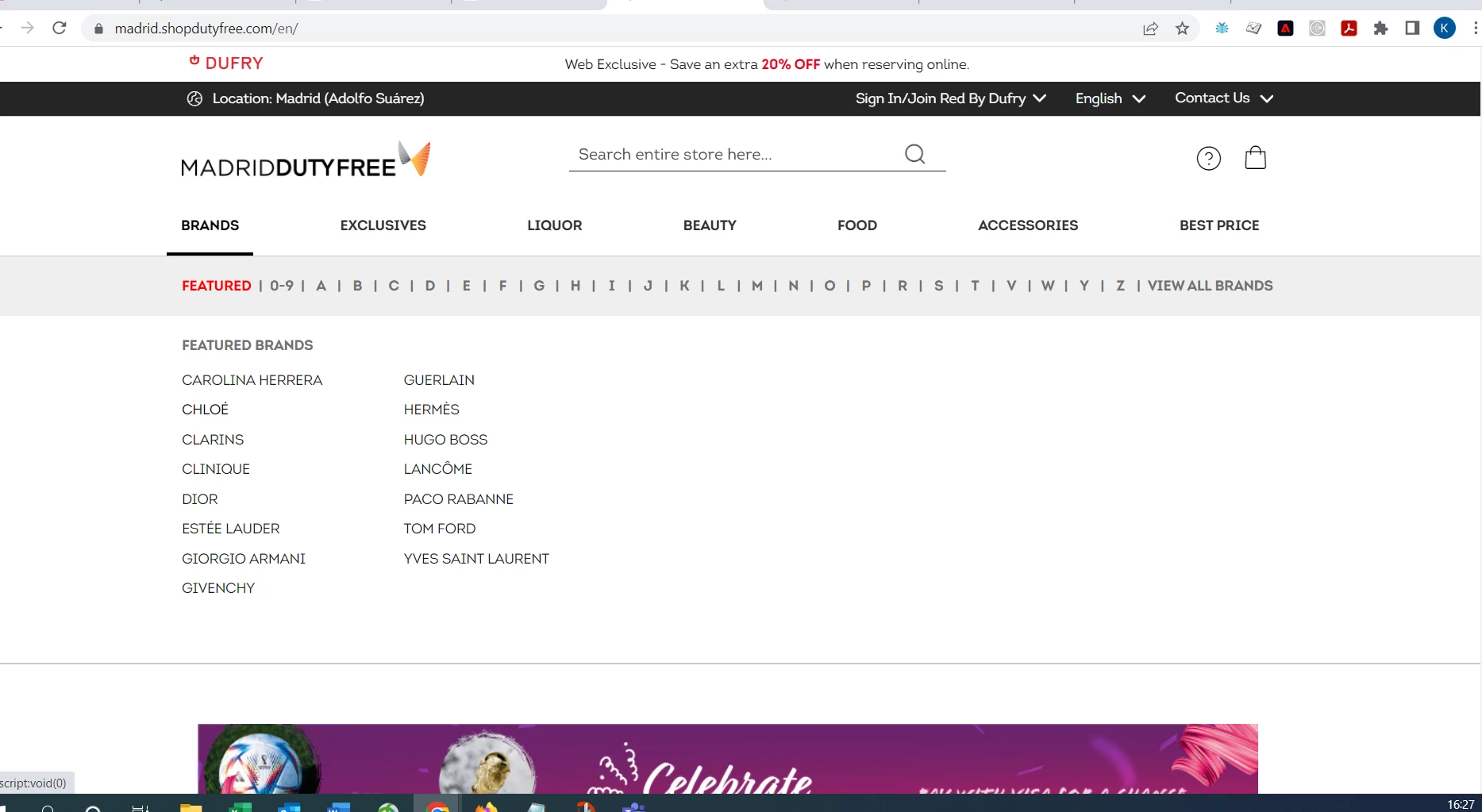1482x812 pixels.
Task: Open Hugo Boss brand page
Action: pos(445,440)
